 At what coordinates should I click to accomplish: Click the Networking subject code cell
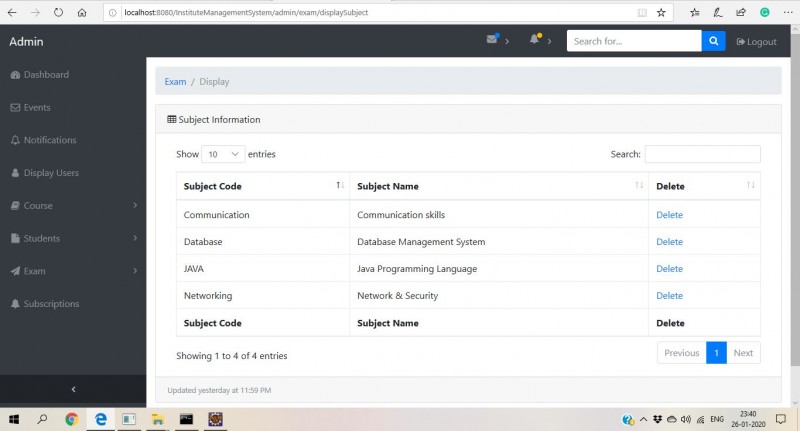[263, 296]
